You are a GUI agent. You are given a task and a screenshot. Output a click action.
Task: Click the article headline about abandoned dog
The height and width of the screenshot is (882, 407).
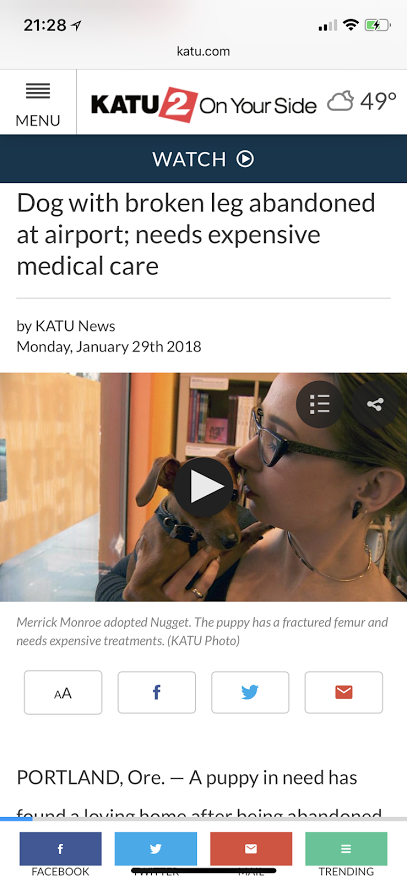pos(196,234)
